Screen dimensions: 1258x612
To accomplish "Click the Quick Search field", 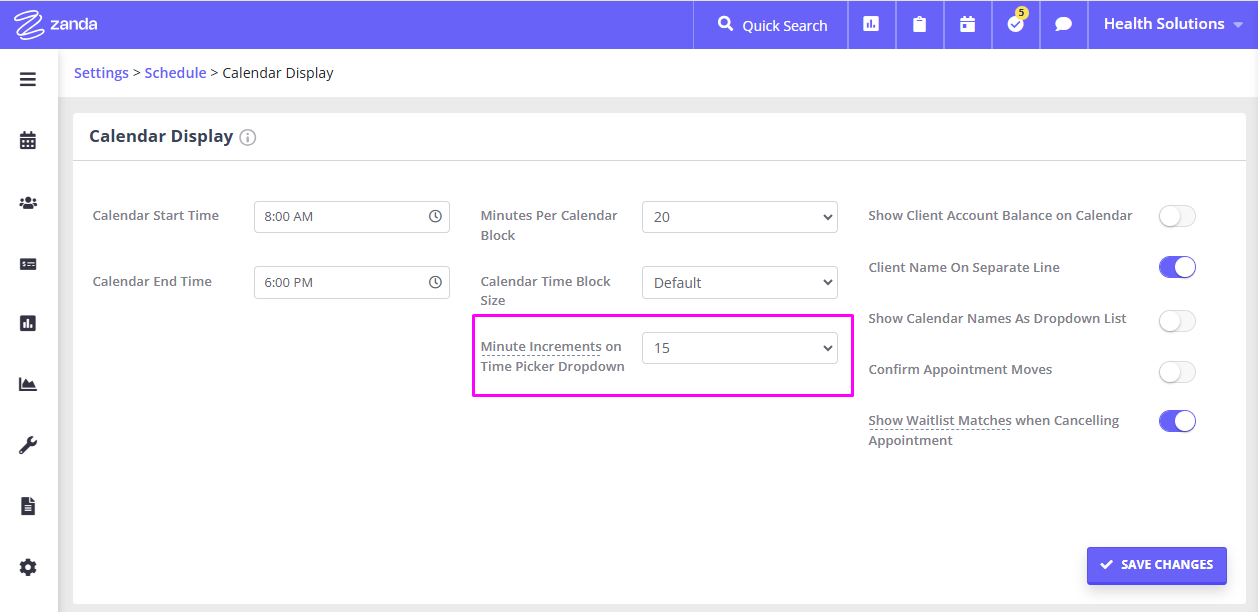I will (770, 25).
